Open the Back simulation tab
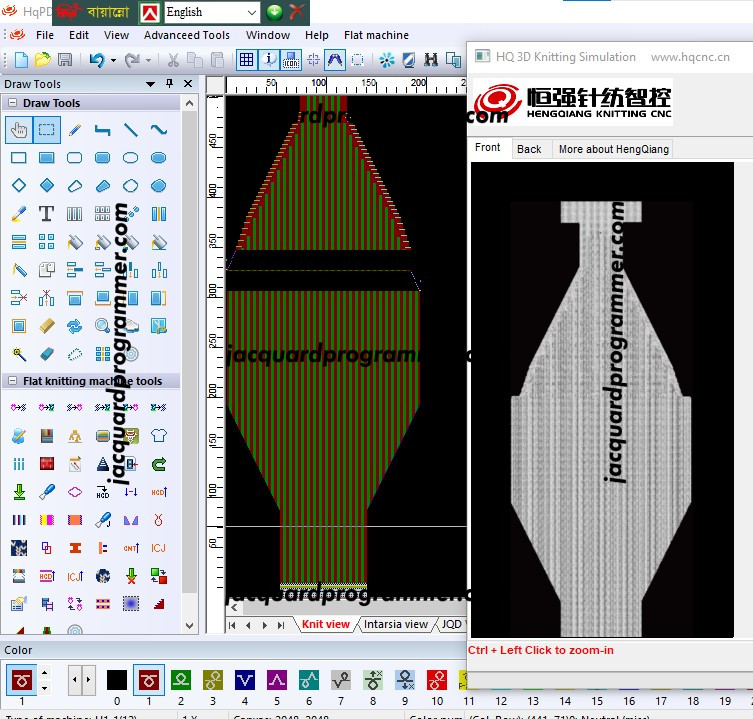This screenshot has height=719, width=753. click(x=529, y=149)
